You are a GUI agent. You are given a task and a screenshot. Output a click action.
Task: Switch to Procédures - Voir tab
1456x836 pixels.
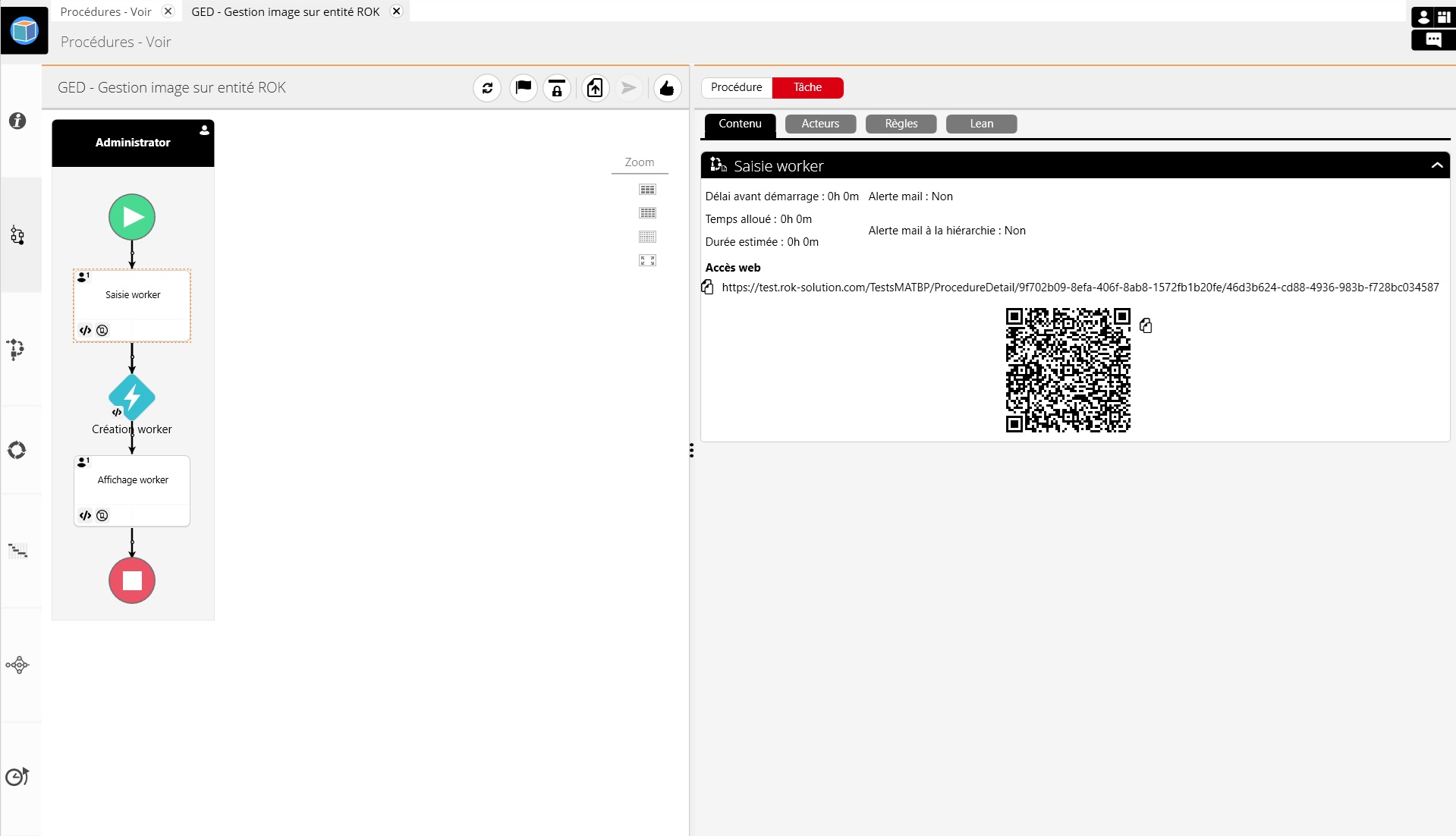pos(105,11)
